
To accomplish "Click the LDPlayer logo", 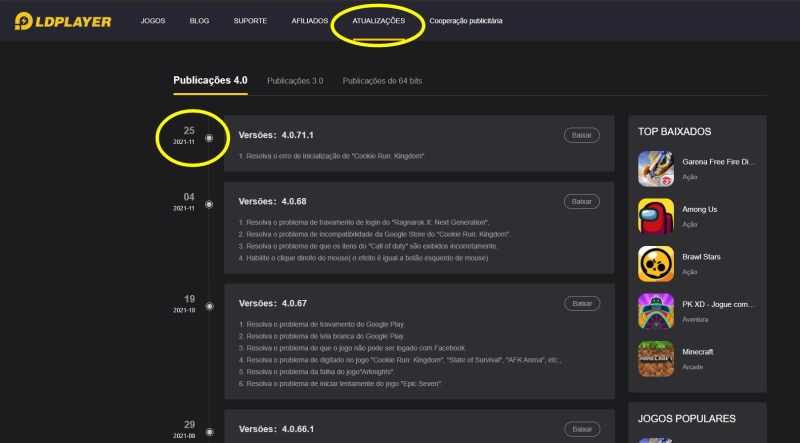I will click(63, 21).
